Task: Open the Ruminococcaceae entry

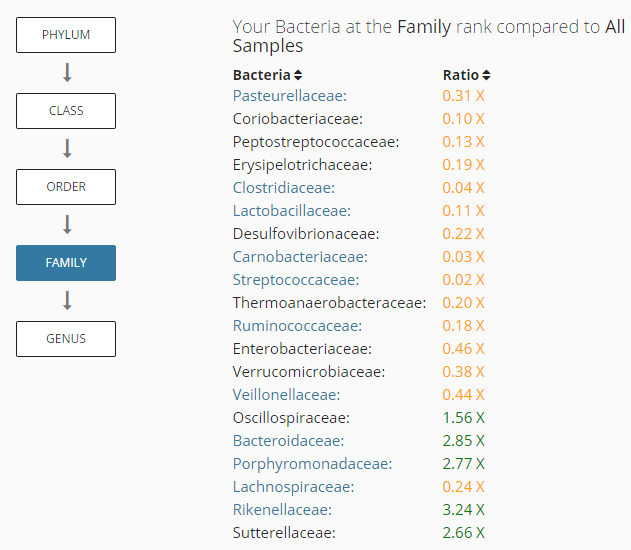Action: pyautogui.click(x=297, y=326)
